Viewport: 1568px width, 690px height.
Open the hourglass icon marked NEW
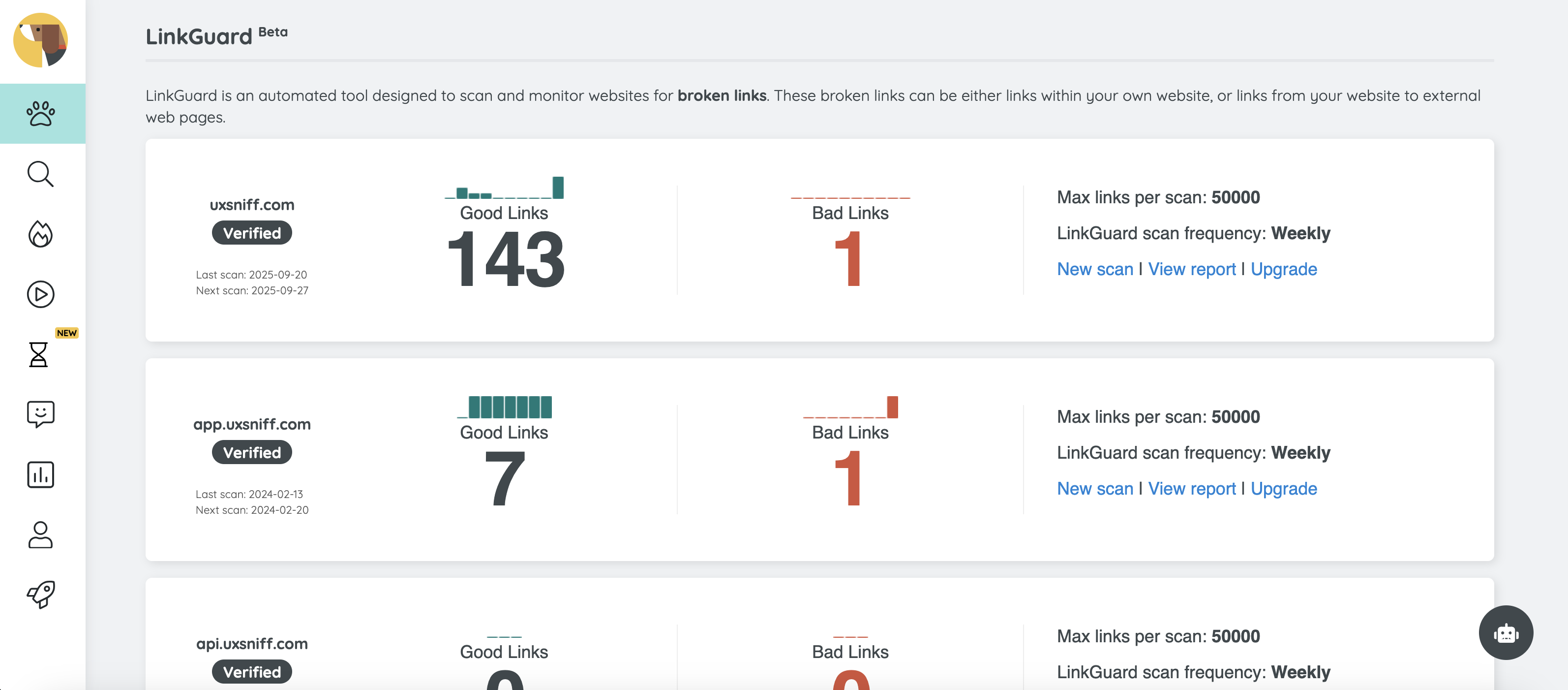click(x=39, y=354)
